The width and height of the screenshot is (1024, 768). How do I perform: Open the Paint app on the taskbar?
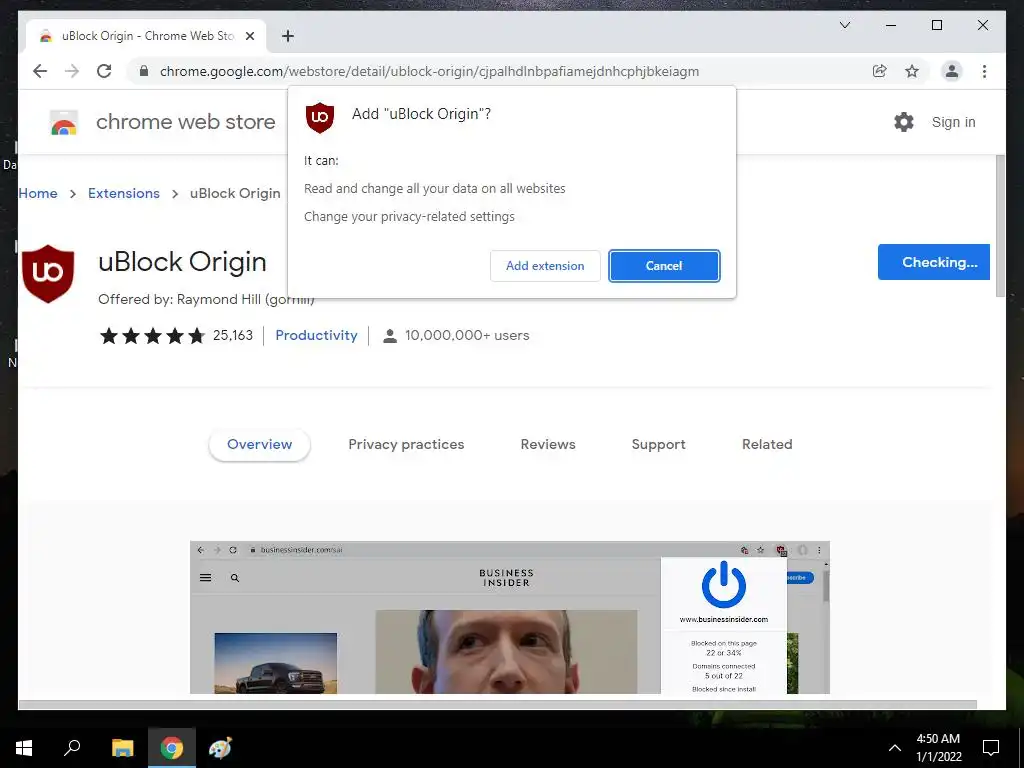pos(220,748)
